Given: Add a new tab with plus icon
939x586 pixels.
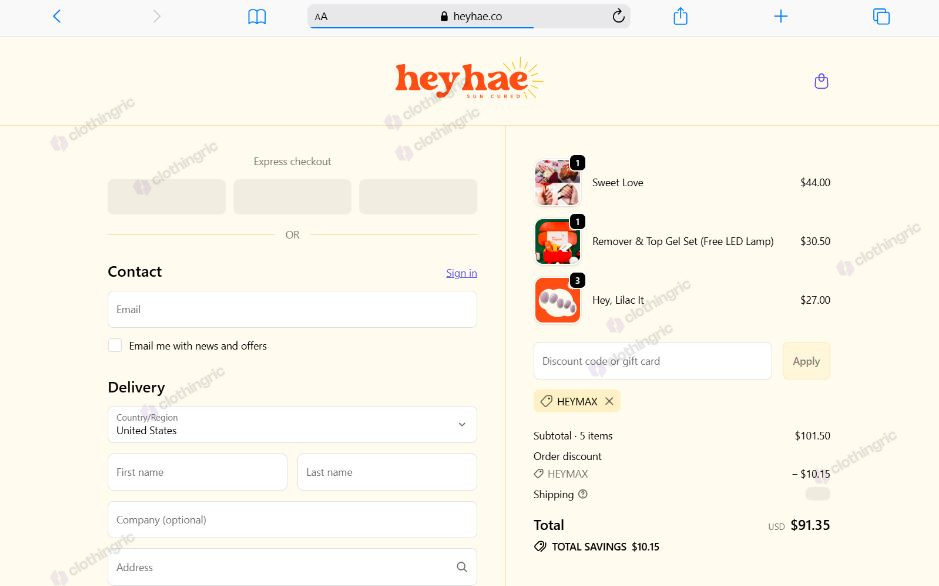Looking at the screenshot, I should (780, 16).
